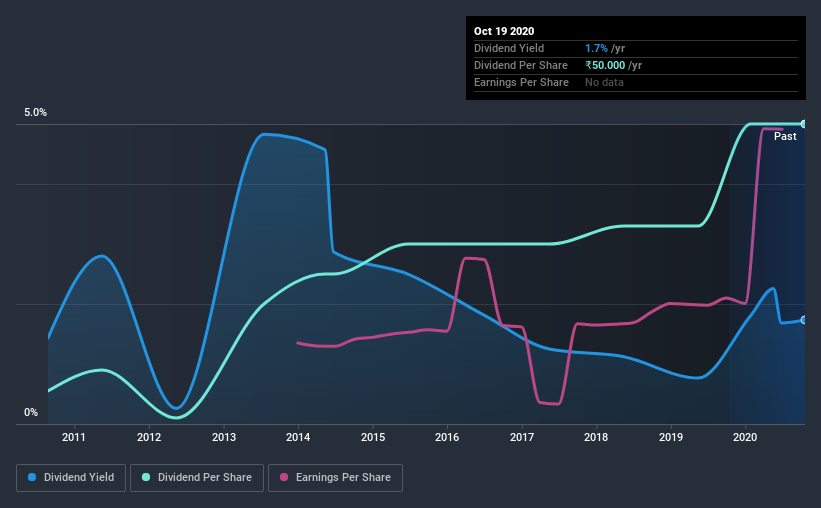Screen dimensions: 821x508
Task: Click the 'Oct 19 2020' tooltip date
Action: click(504, 31)
